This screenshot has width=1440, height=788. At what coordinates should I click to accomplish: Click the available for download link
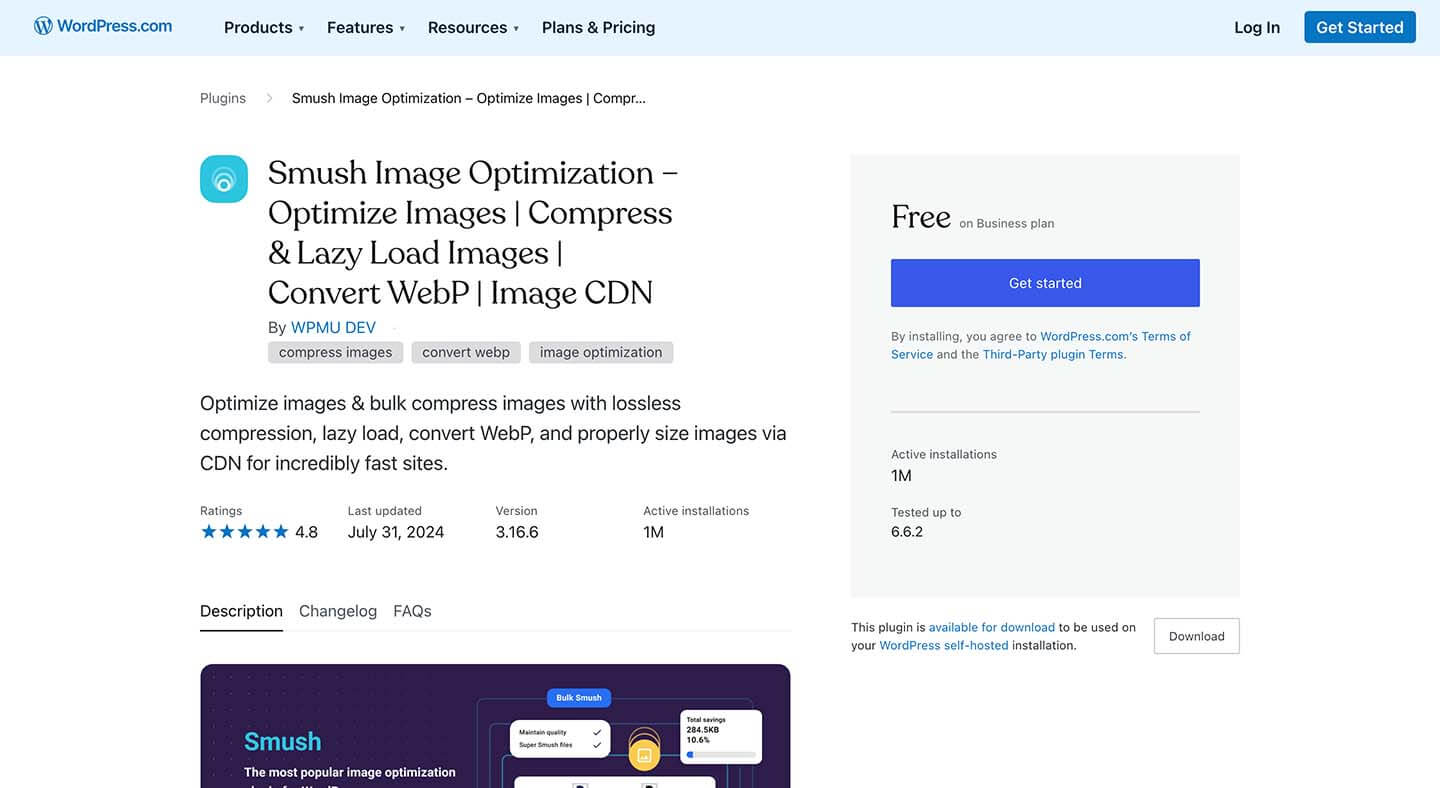point(992,627)
